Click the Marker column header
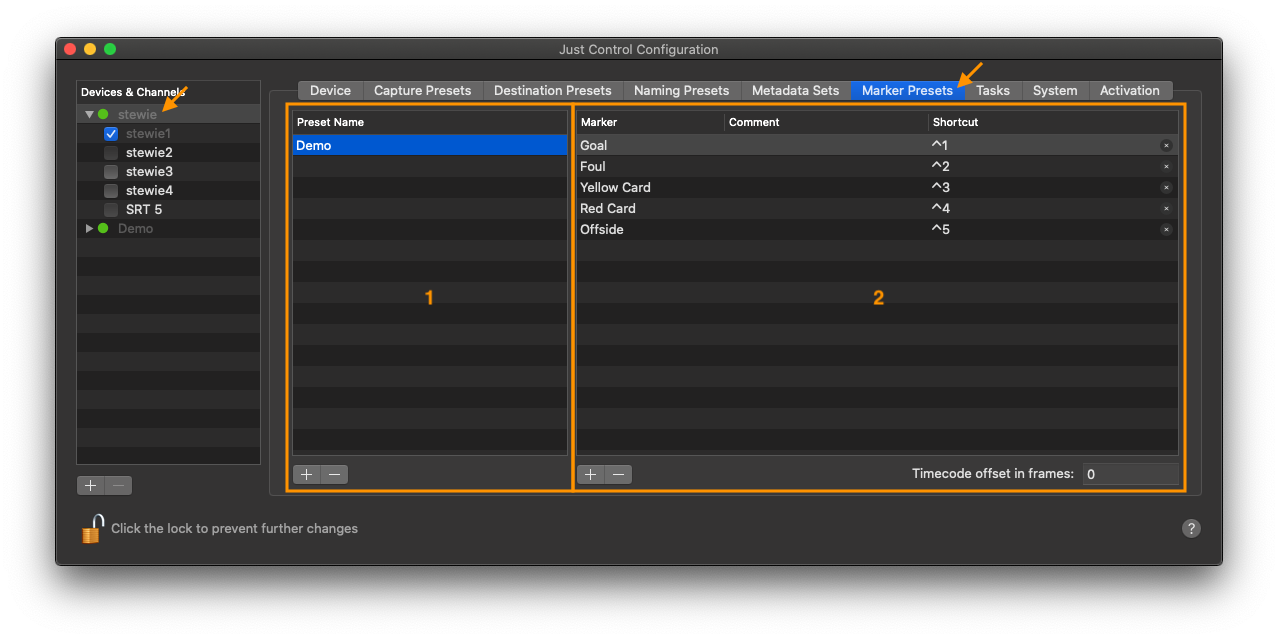 pos(651,122)
